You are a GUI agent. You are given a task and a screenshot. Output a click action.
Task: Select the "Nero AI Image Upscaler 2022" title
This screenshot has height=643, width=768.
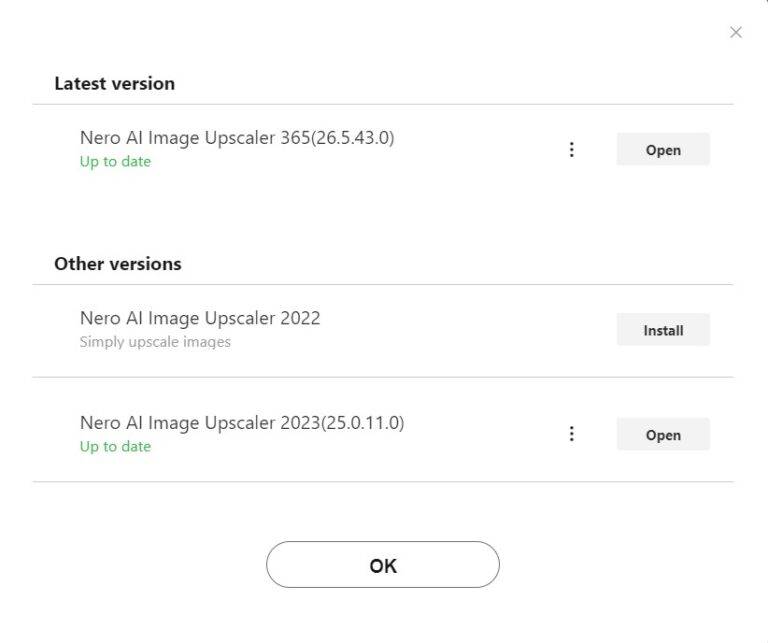200,318
